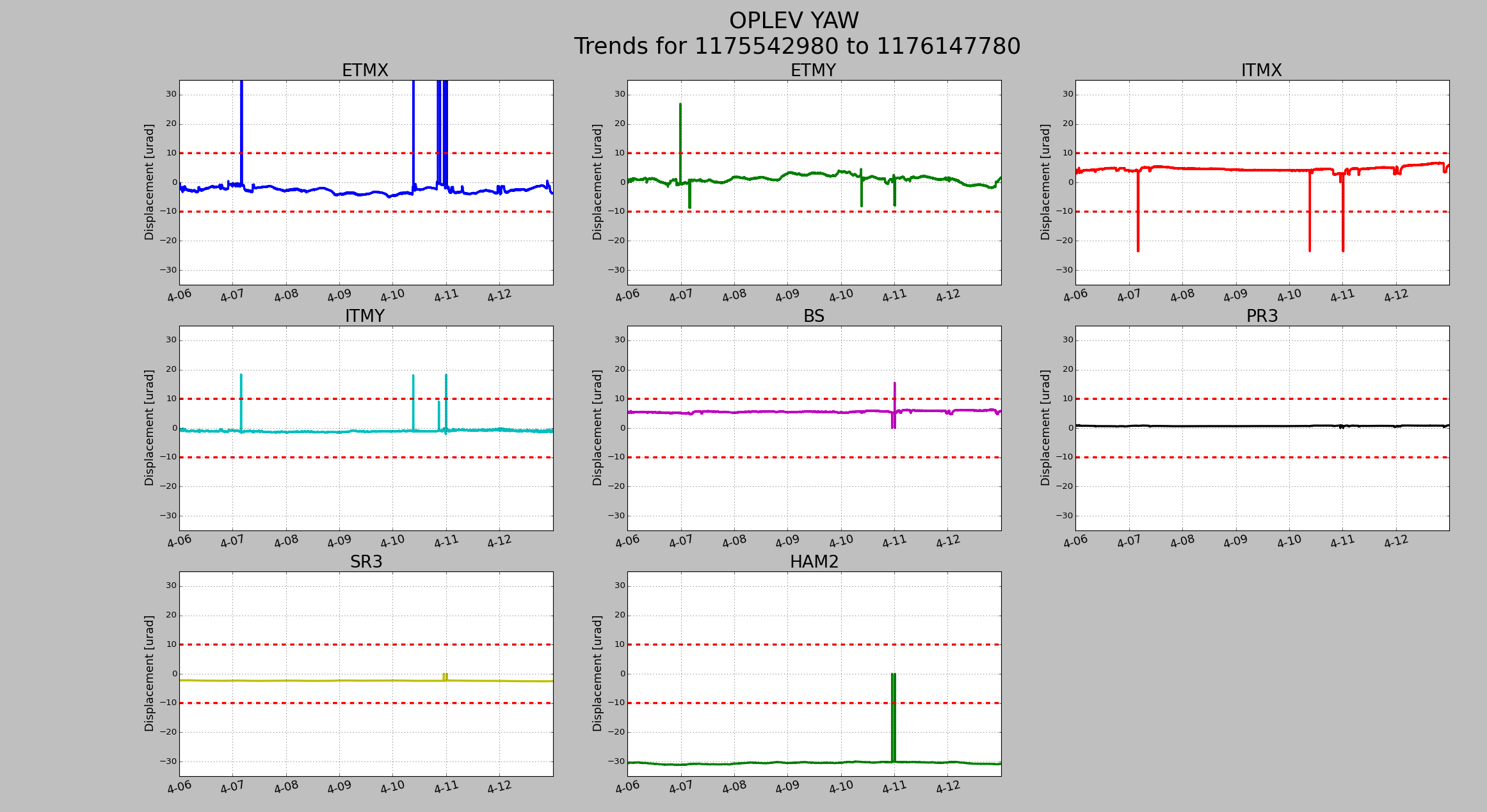
Task: Click the 4-11 date tick under ITMX
Action: pos(1342,295)
